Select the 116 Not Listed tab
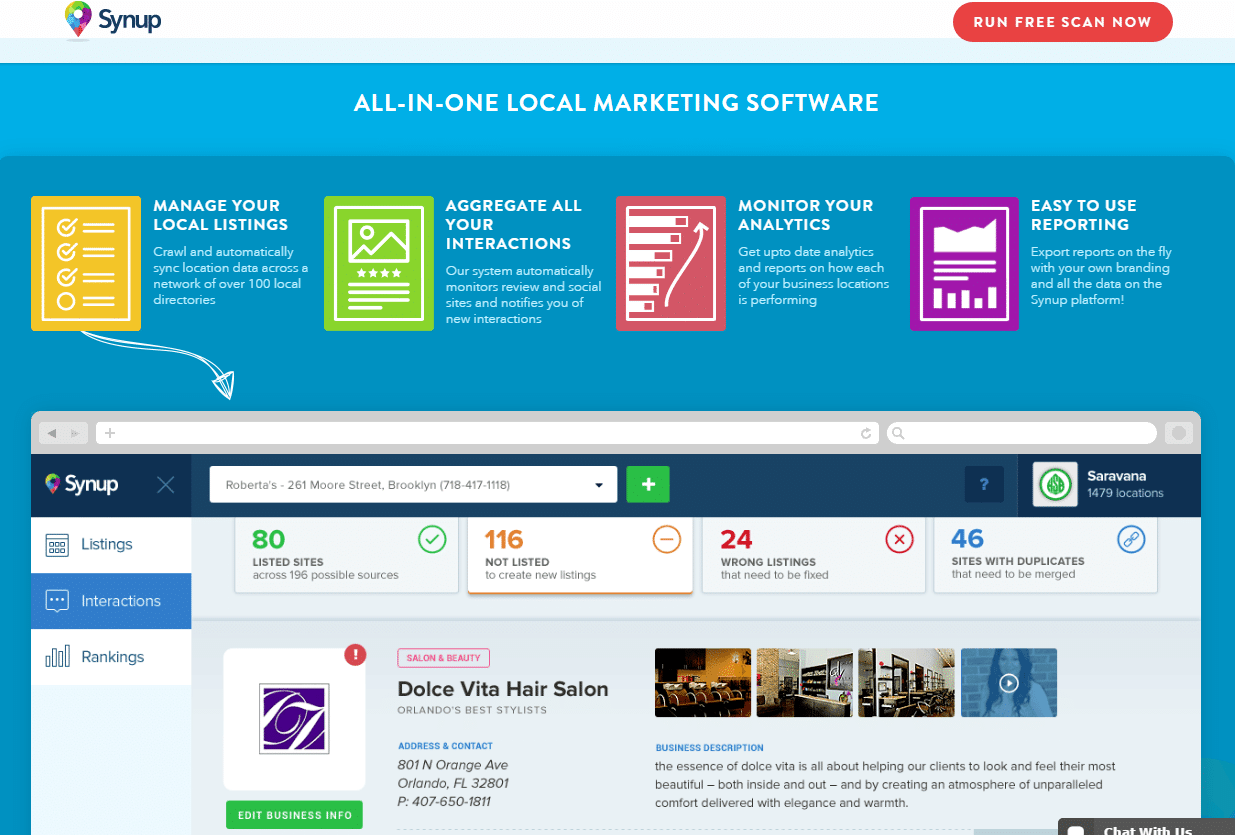Viewport: 1235px width, 835px height. click(x=580, y=554)
